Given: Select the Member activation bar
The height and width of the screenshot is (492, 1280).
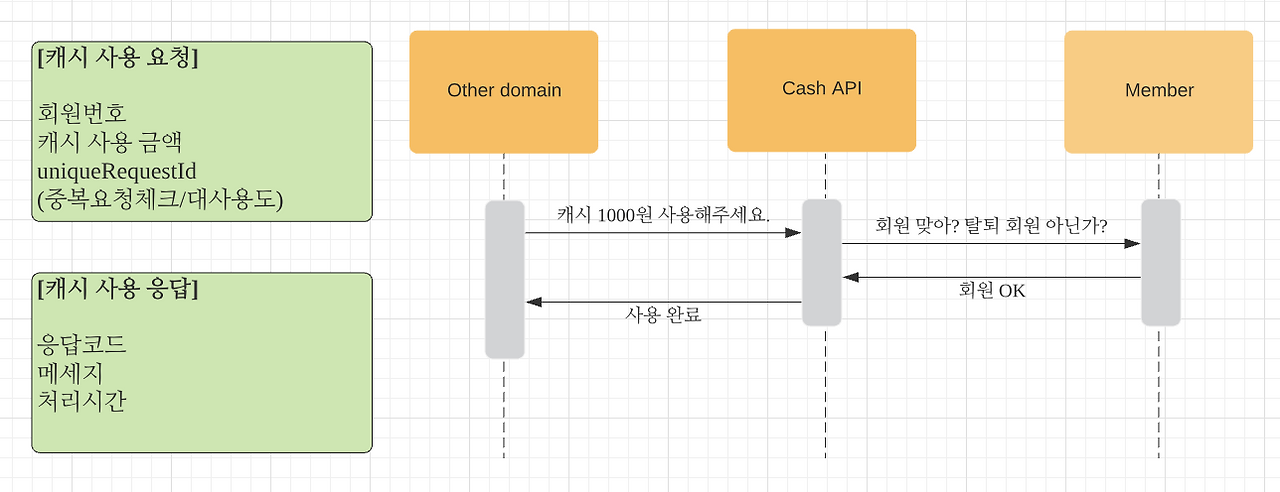Looking at the screenshot, I should pos(1160,262).
